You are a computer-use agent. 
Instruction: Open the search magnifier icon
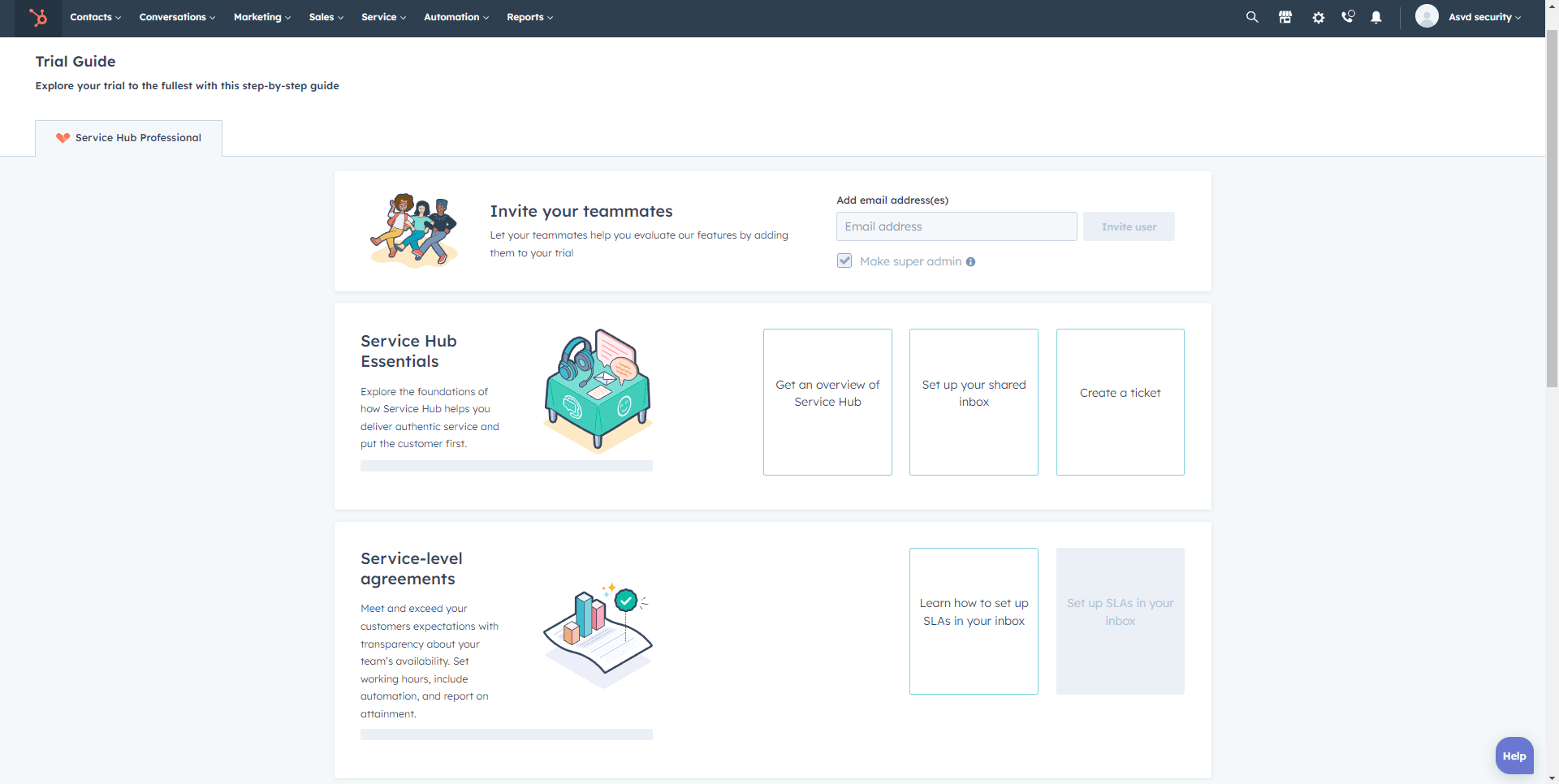(x=1252, y=17)
